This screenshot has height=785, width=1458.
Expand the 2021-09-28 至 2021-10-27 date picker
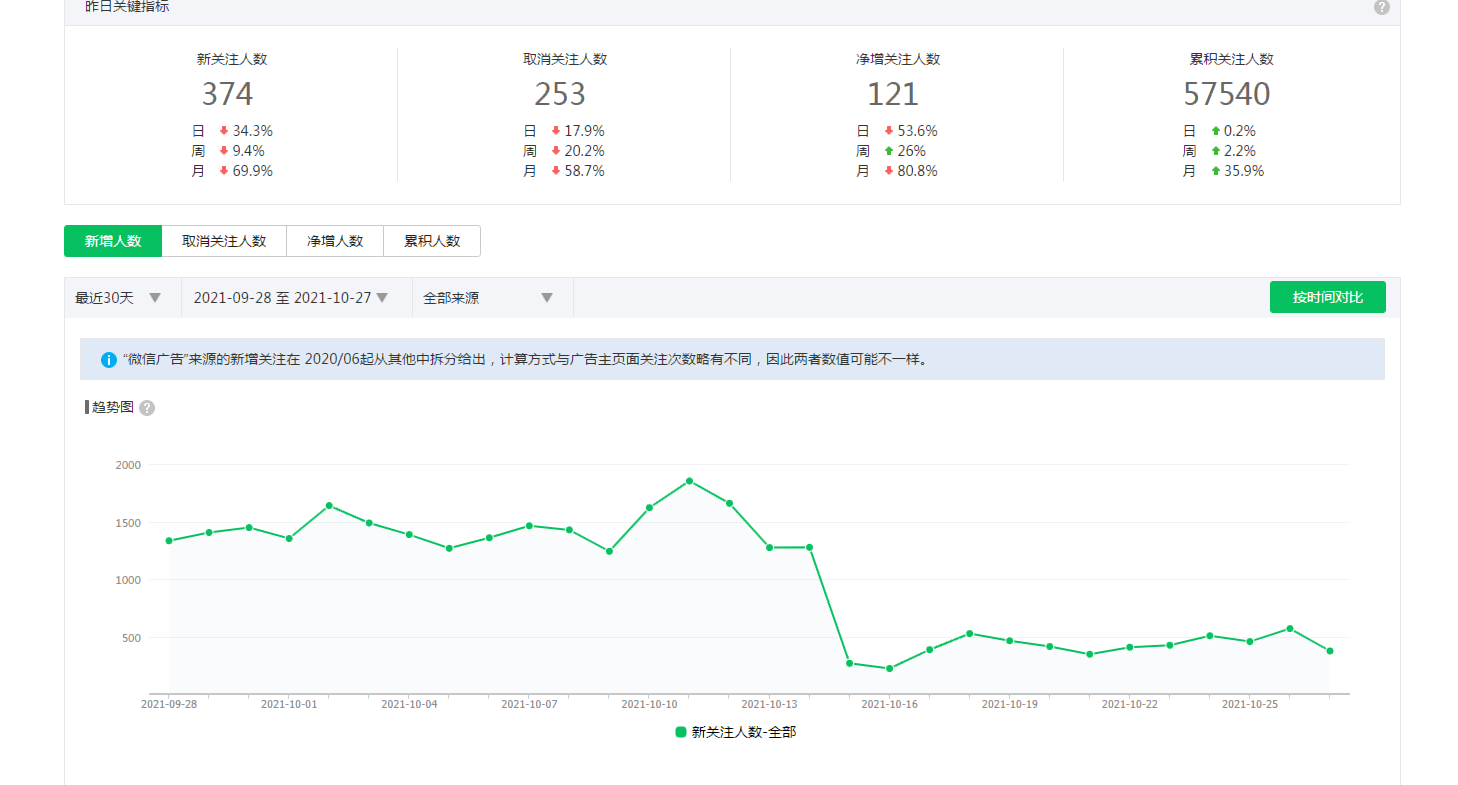click(x=291, y=298)
